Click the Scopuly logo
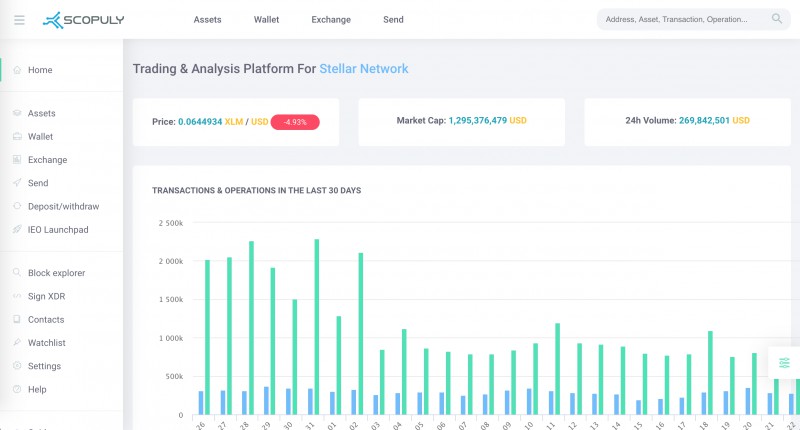Viewport: 800px width, 430px height. pos(83,20)
